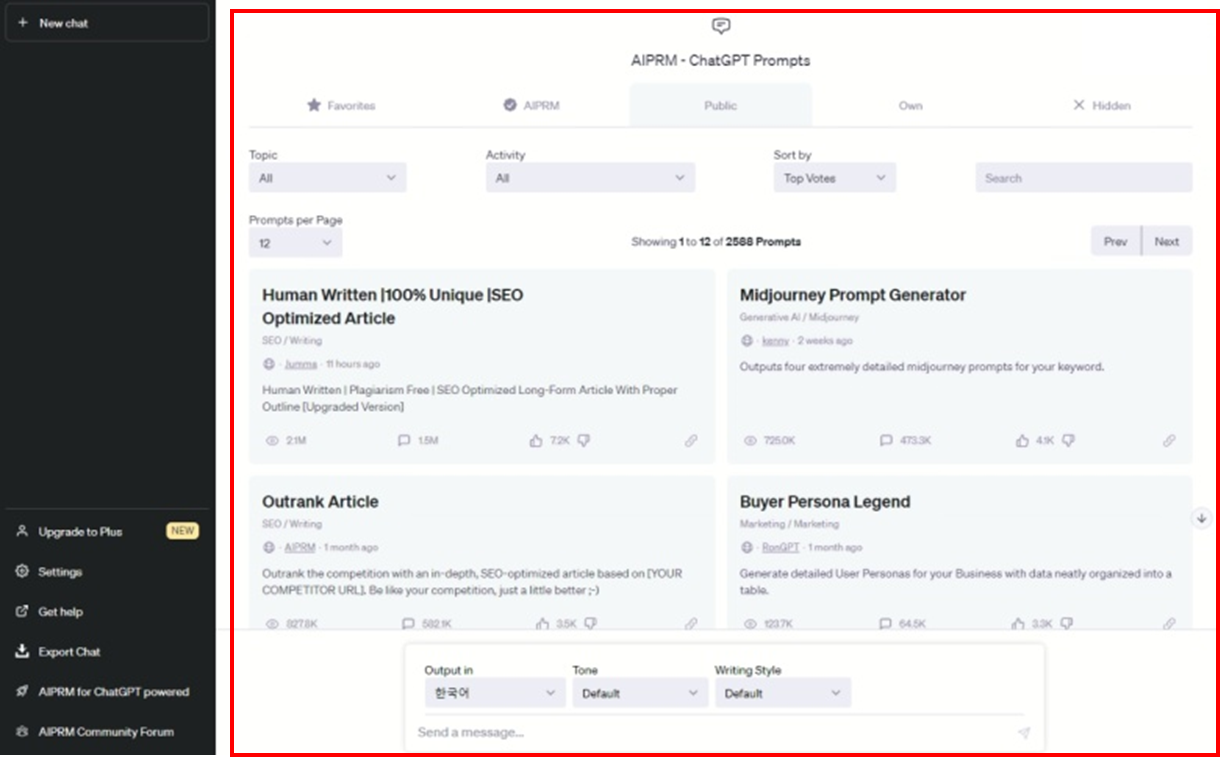The image size is (1220, 757).
Task: Open Upgrade to Plus option
Action: pyautogui.click(x=107, y=532)
